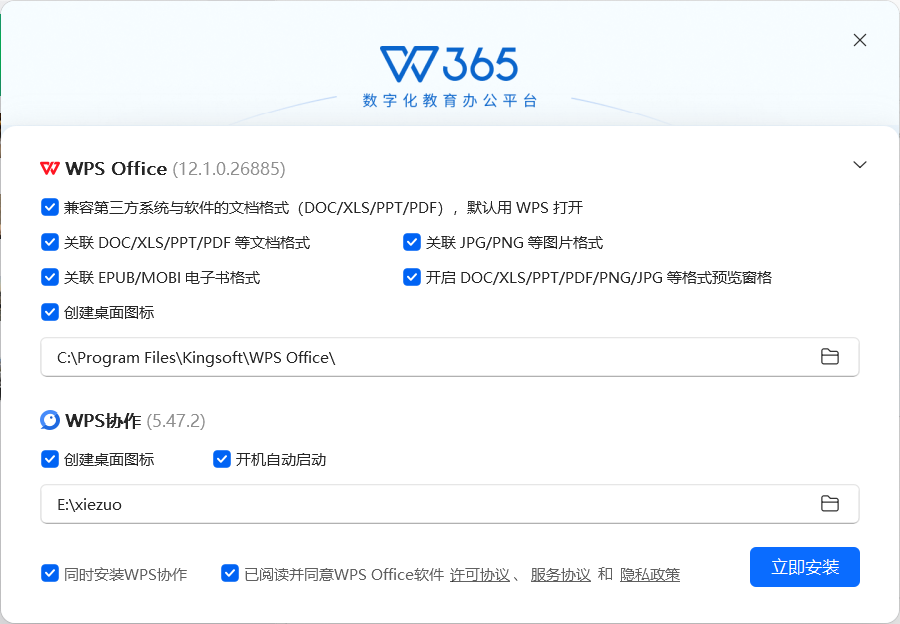Click the WPS Office version text (12.1.0.26885)

point(228,169)
